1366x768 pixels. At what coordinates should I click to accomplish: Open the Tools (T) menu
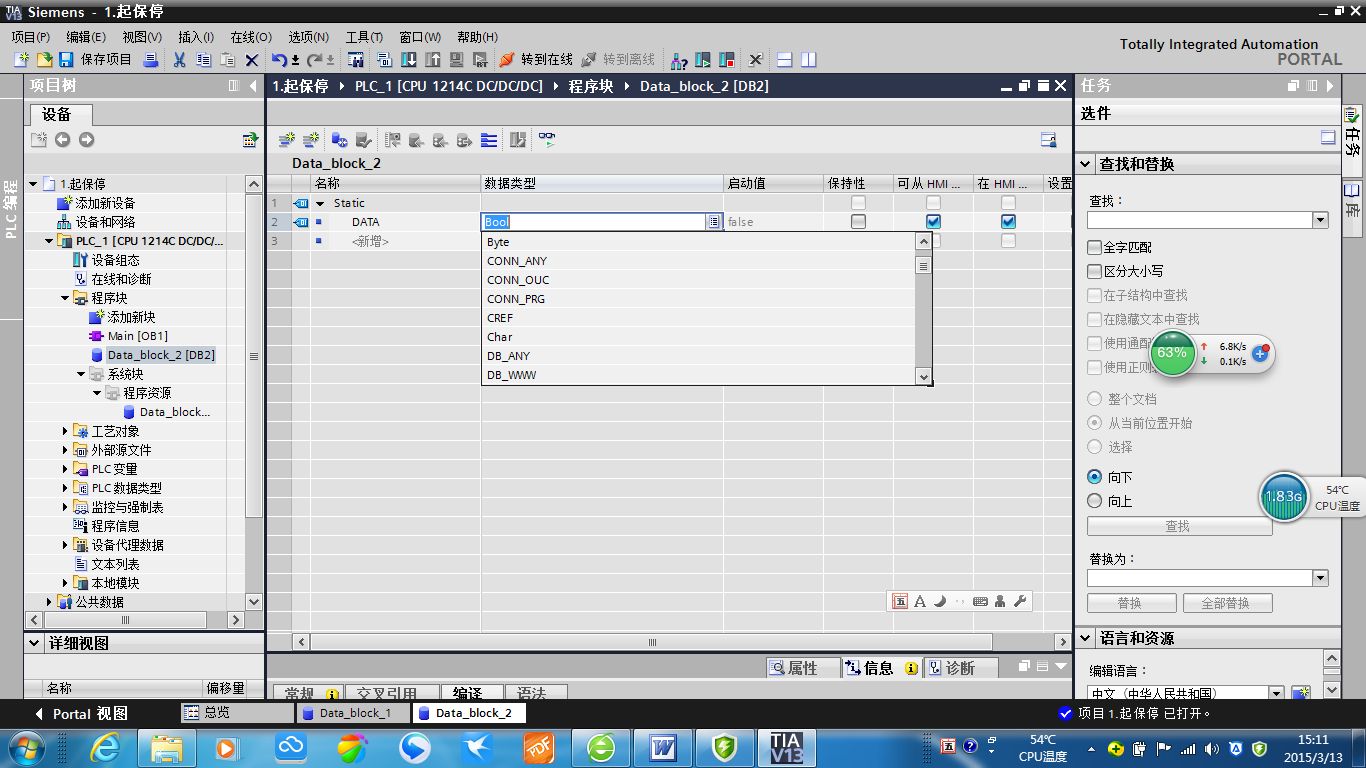point(364,37)
